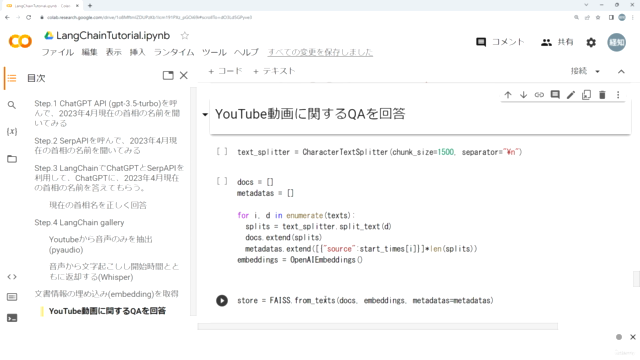The image size is (640, 360).
Task: Open the user account avatar
Action: coord(616,42)
